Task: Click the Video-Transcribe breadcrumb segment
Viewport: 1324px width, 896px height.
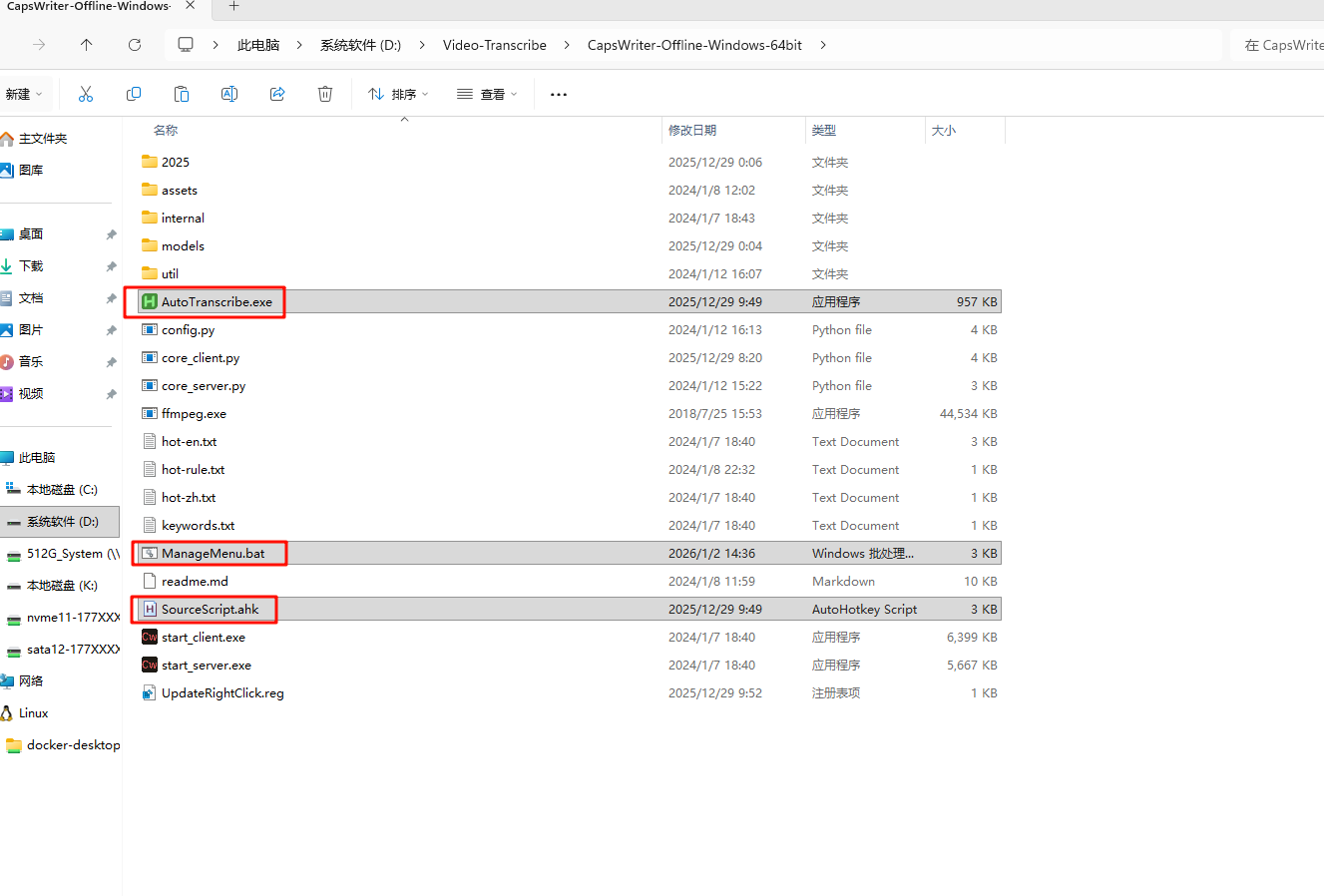Action: coord(494,45)
